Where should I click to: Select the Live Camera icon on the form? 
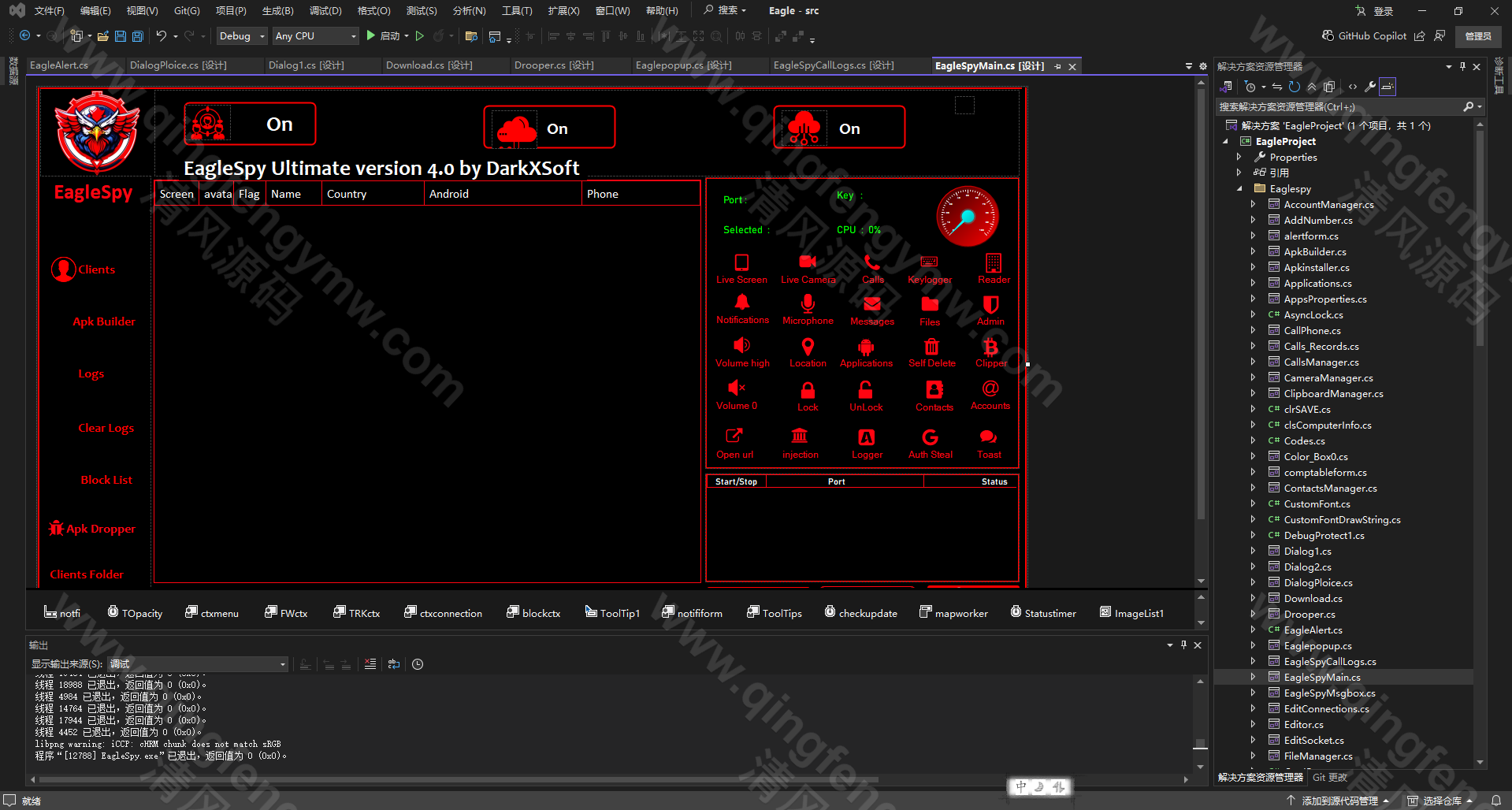(808, 262)
